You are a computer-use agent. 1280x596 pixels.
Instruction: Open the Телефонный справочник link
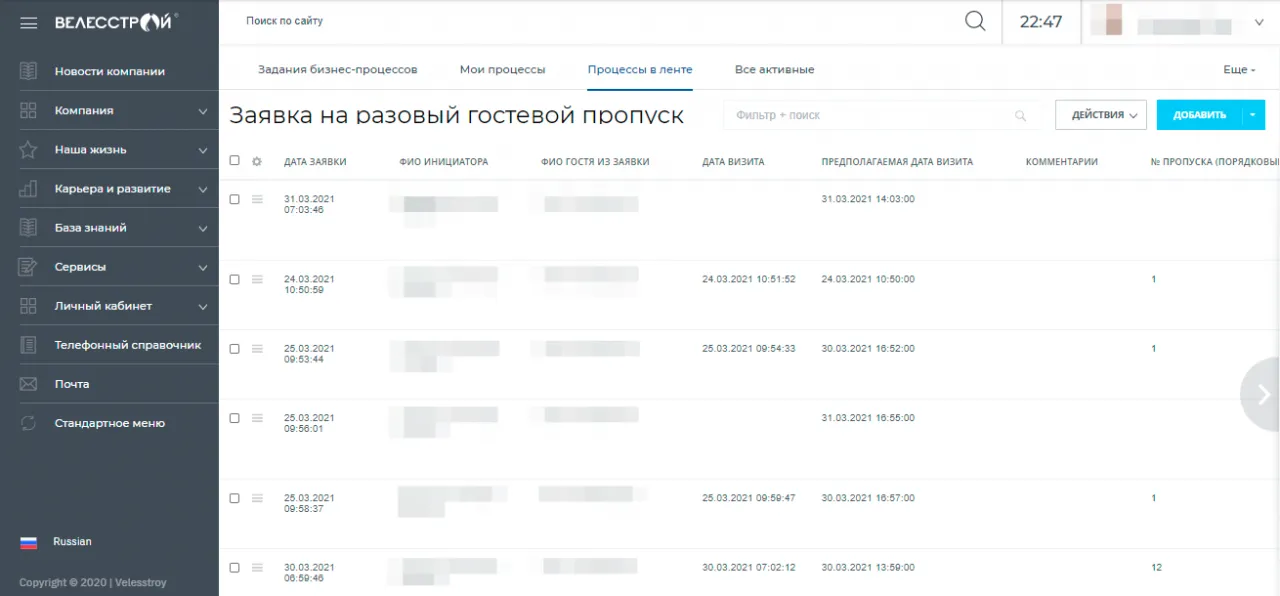[x=127, y=345]
